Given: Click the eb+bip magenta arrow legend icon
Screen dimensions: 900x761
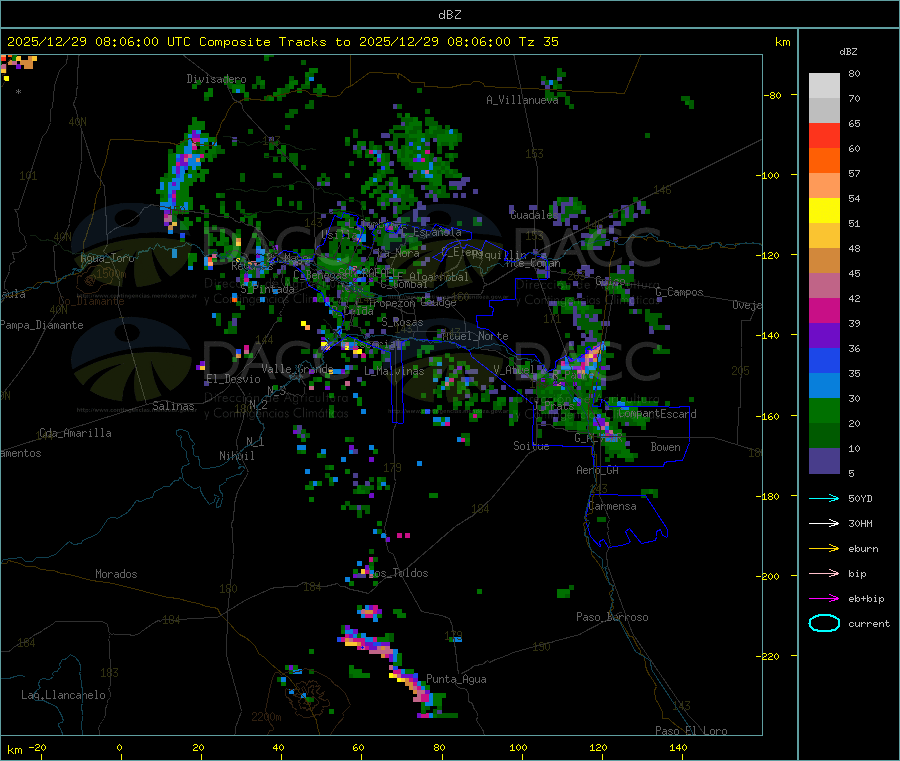Looking at the screenshot, I should tap(824, 598).
